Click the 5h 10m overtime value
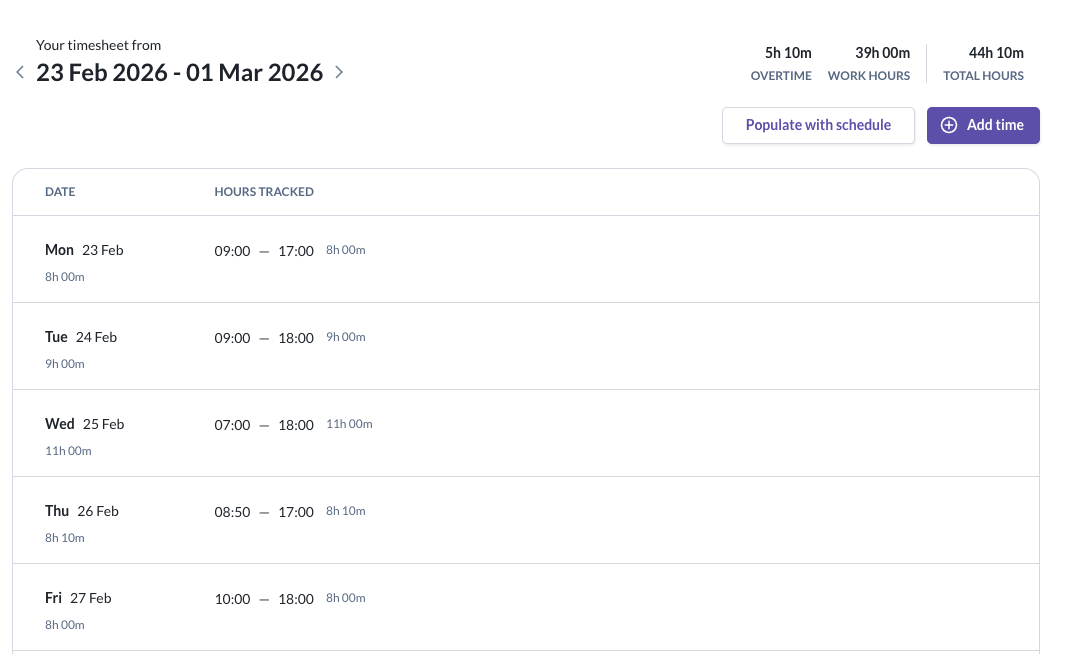1067x654 pixels. coord(788,53)
